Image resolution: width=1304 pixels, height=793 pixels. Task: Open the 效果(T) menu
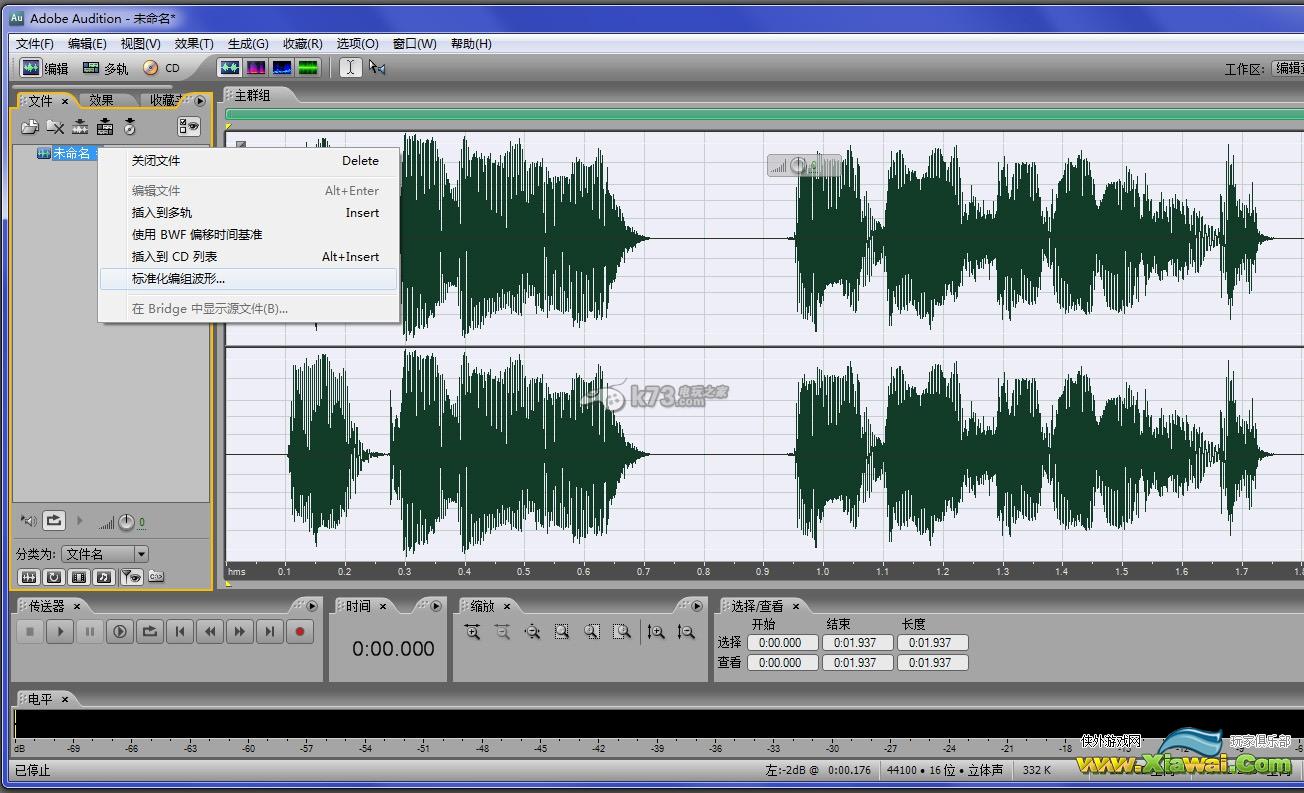point(194,44)
